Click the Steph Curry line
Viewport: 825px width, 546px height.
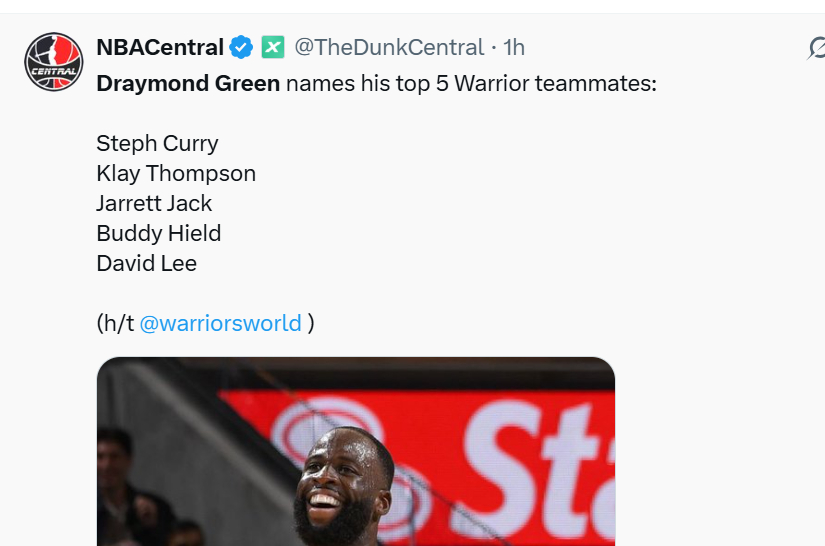[157, 144]
